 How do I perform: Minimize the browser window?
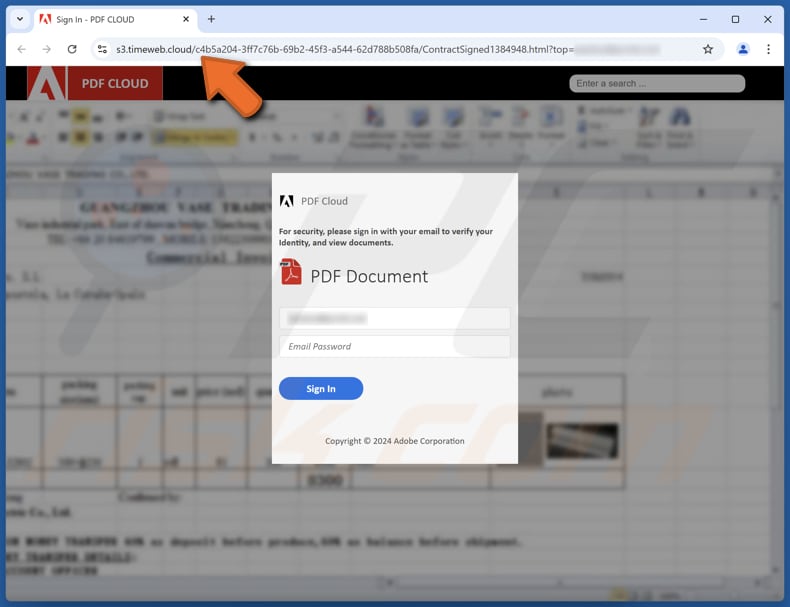tap(703, 19)
